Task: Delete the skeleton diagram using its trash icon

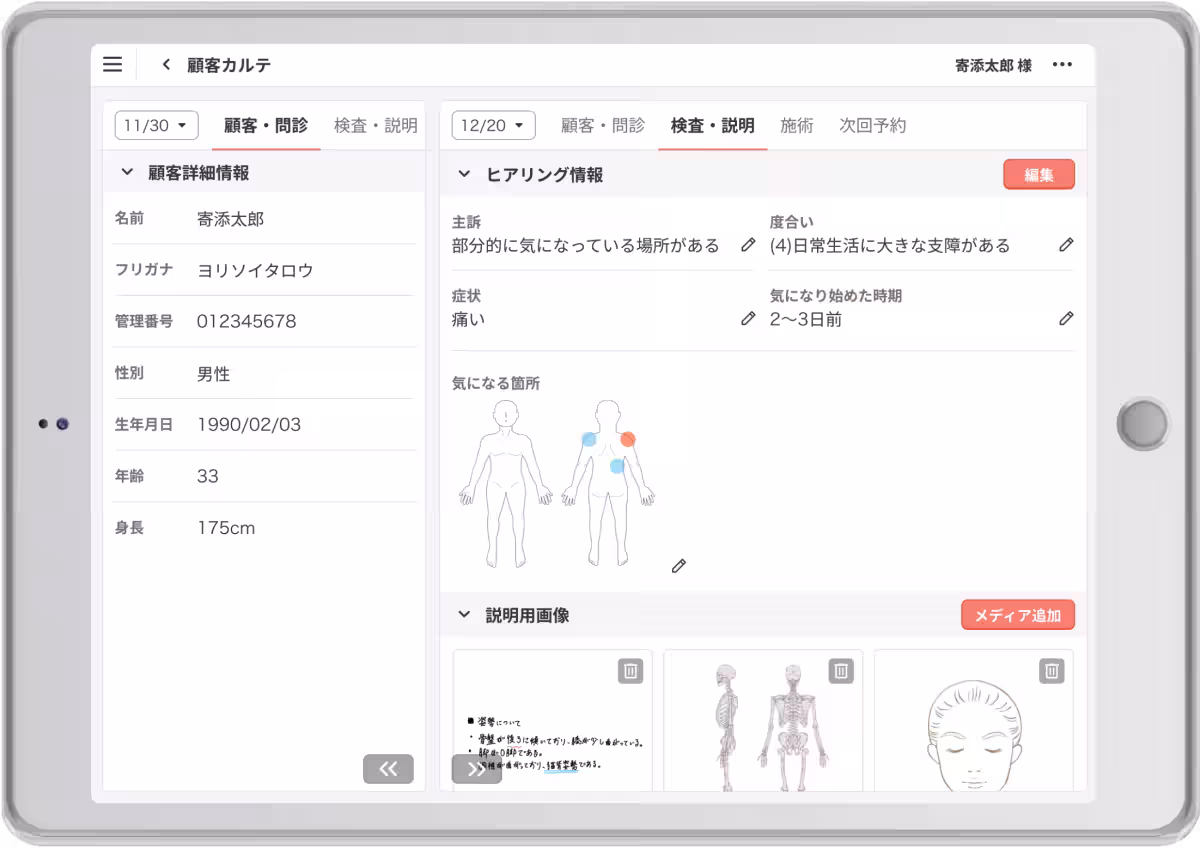Action: pos(840,671)
